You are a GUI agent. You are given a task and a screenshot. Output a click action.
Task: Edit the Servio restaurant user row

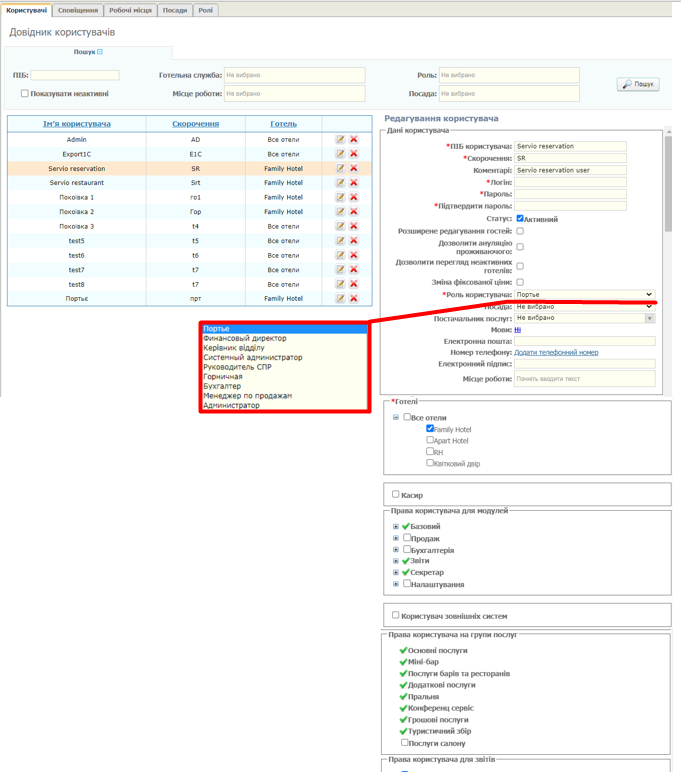pos(341,183)
